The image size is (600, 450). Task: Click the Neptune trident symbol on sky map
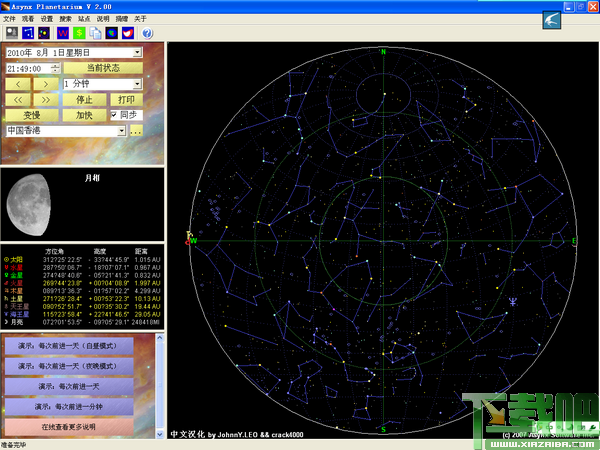click(513, 302)
